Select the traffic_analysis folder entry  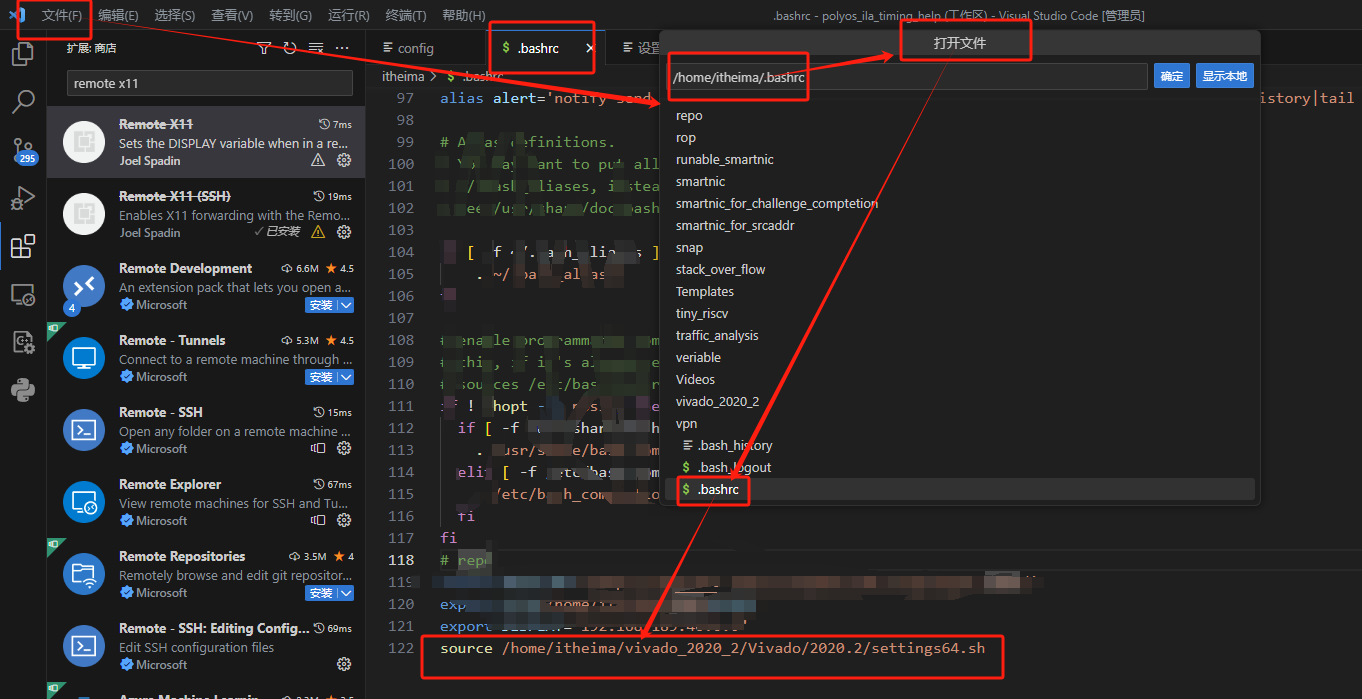[x=961, y=335]
